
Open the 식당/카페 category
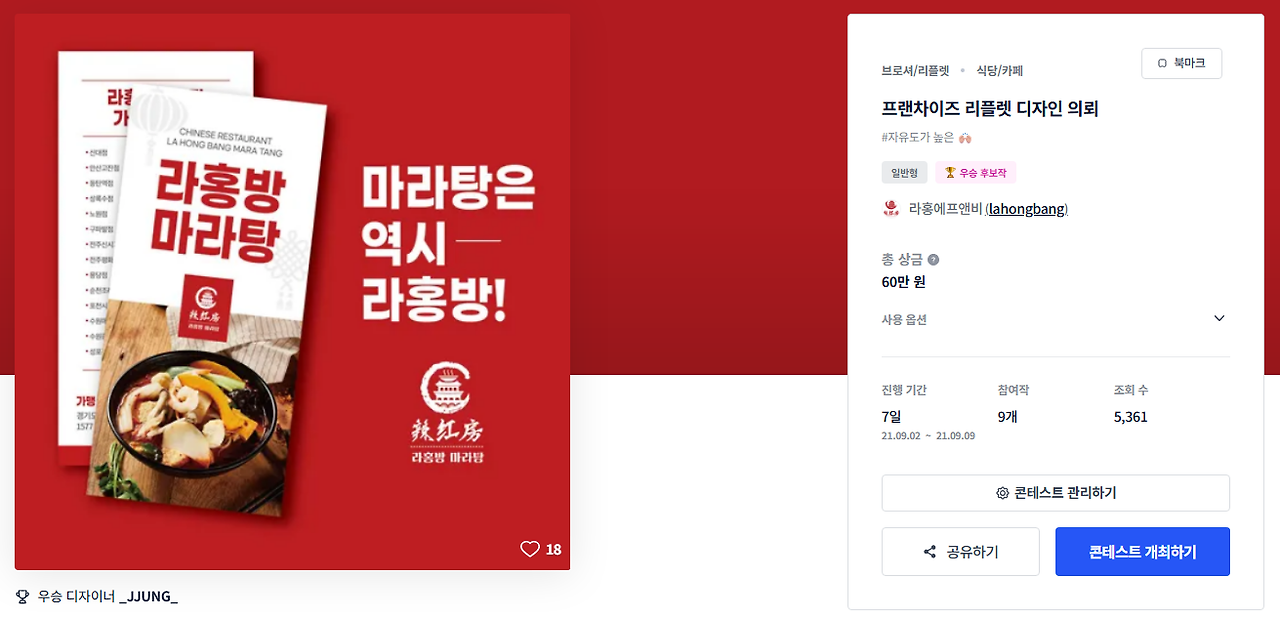[999, 71]
